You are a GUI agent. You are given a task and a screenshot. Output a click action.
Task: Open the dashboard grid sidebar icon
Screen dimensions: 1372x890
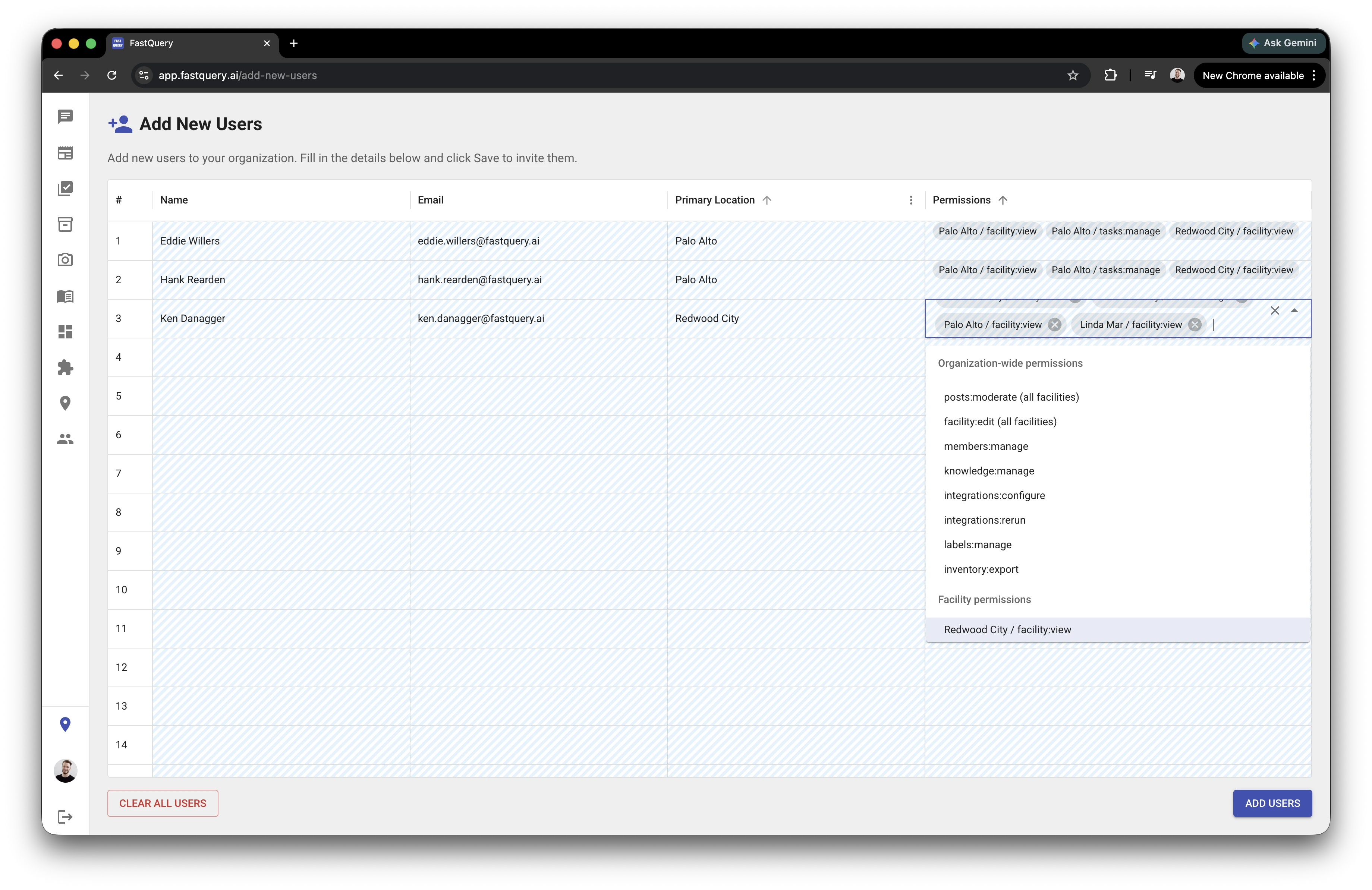click(65, 332)
